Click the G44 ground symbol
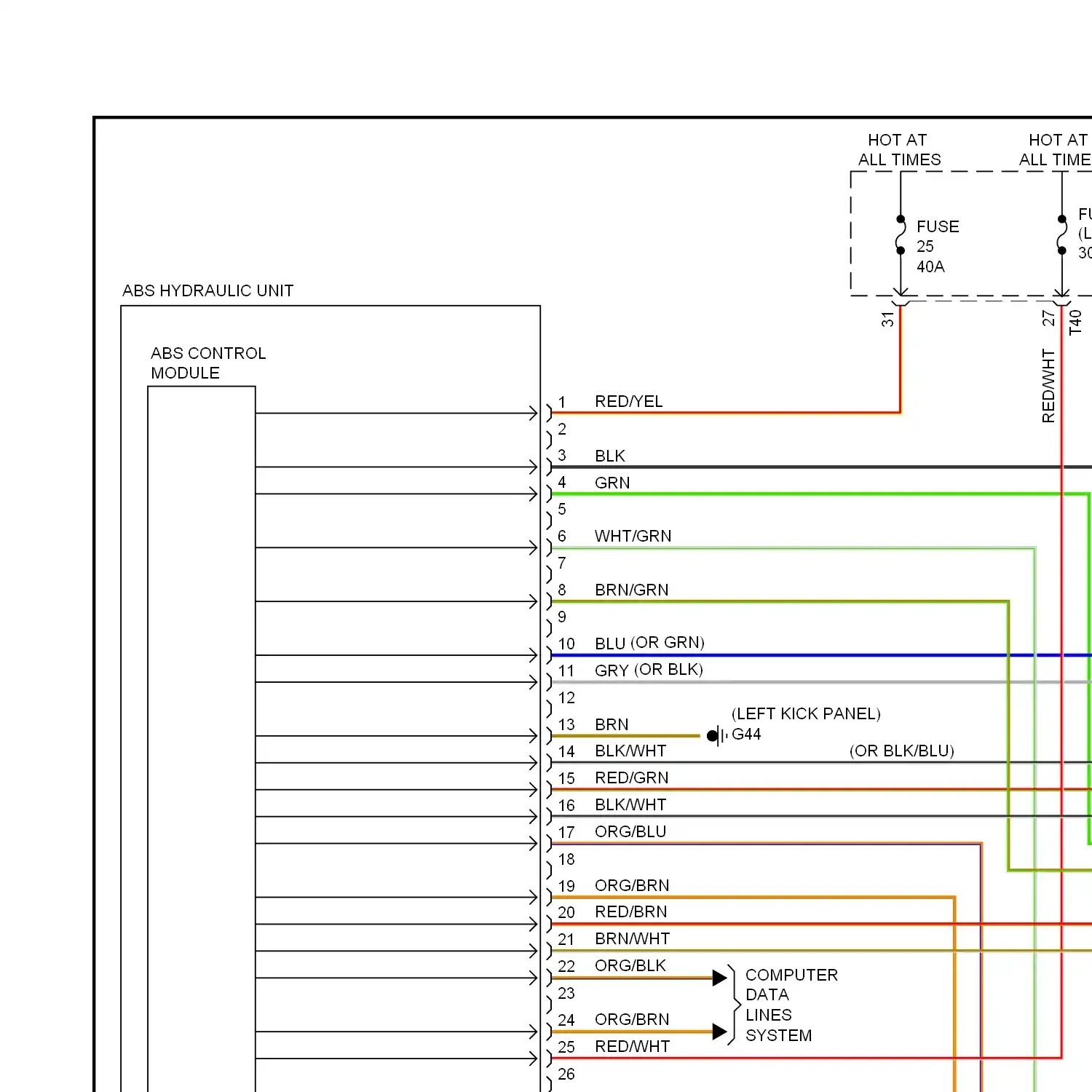1092x1092 pixels. [717, 735]
